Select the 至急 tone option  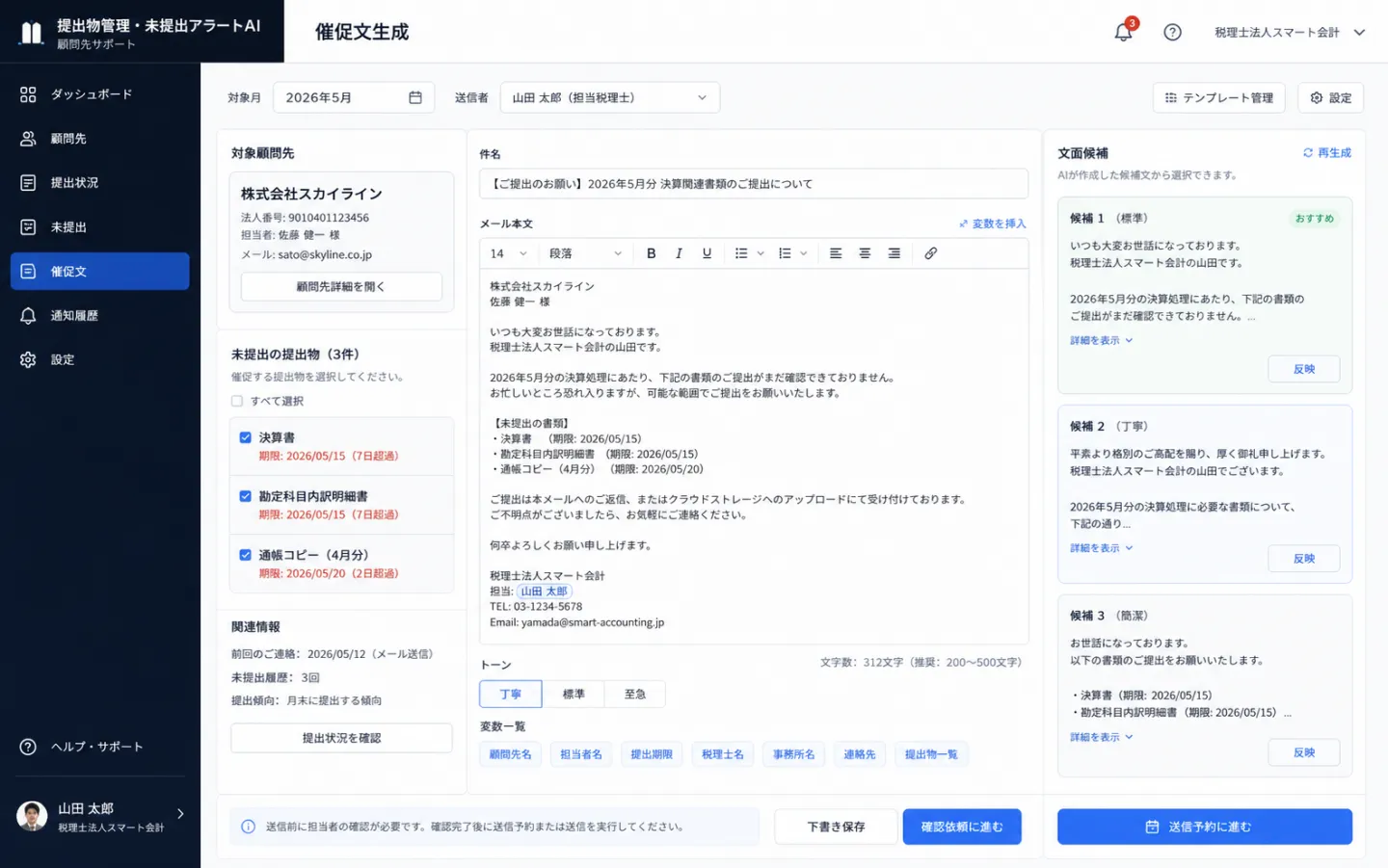click(634, 694)
